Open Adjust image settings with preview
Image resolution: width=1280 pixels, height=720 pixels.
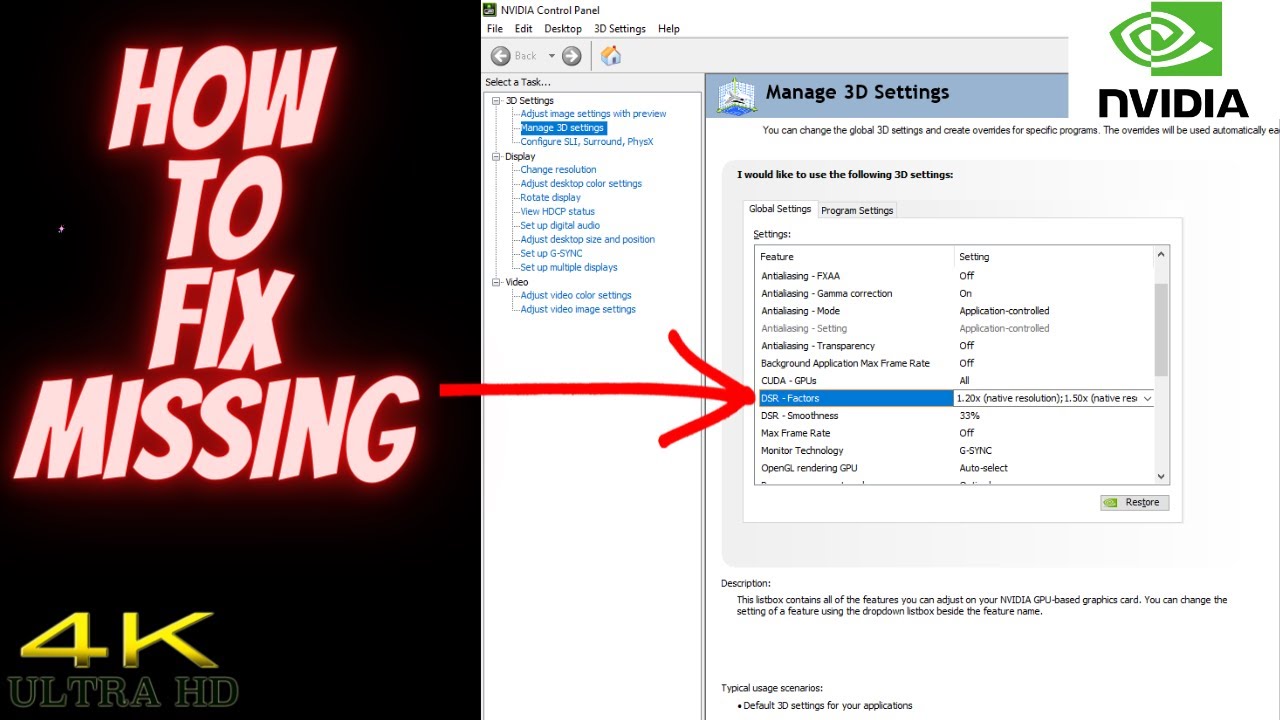(593, 114)
